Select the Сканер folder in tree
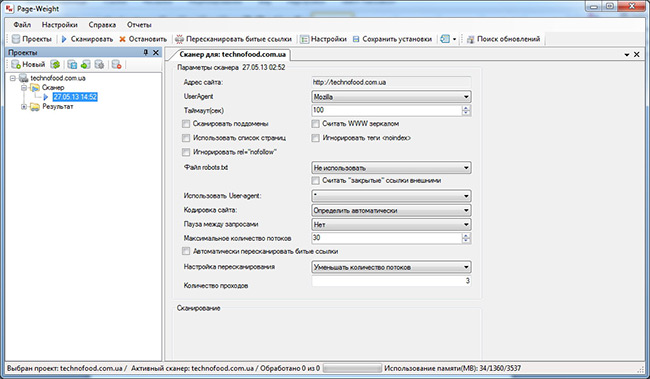 click(53, 87)
